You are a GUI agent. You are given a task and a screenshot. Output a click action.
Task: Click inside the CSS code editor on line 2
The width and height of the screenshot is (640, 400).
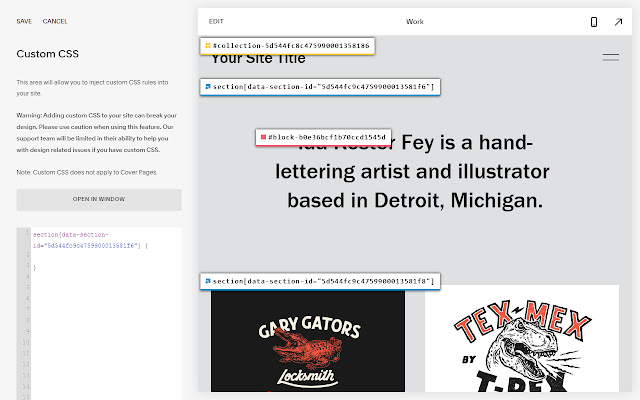pyautogui.click(x=106, y=256)
